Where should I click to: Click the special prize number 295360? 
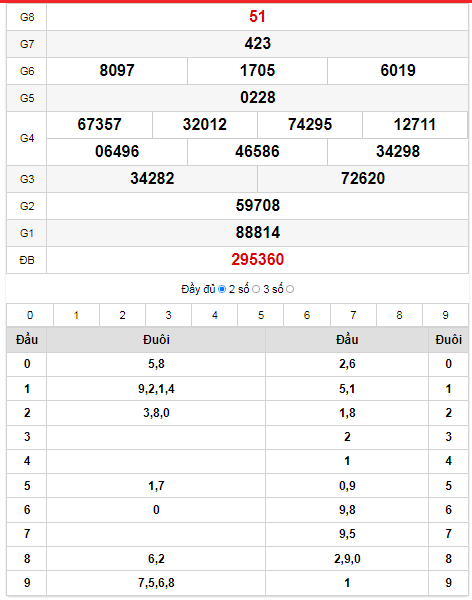click(x=258, y=259)
